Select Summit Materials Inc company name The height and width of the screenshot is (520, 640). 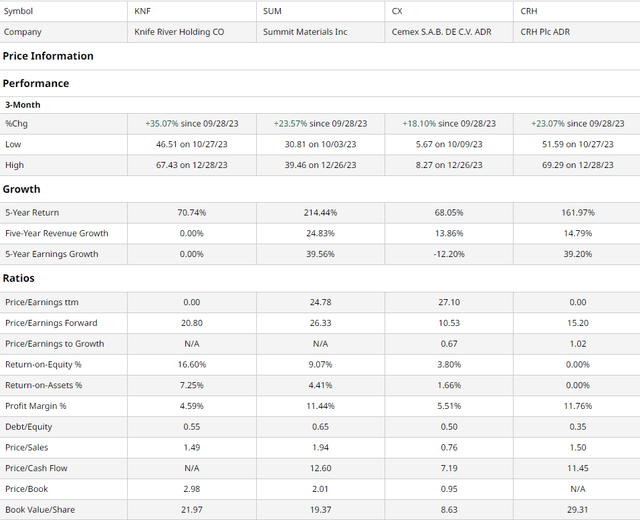point(305,32)
